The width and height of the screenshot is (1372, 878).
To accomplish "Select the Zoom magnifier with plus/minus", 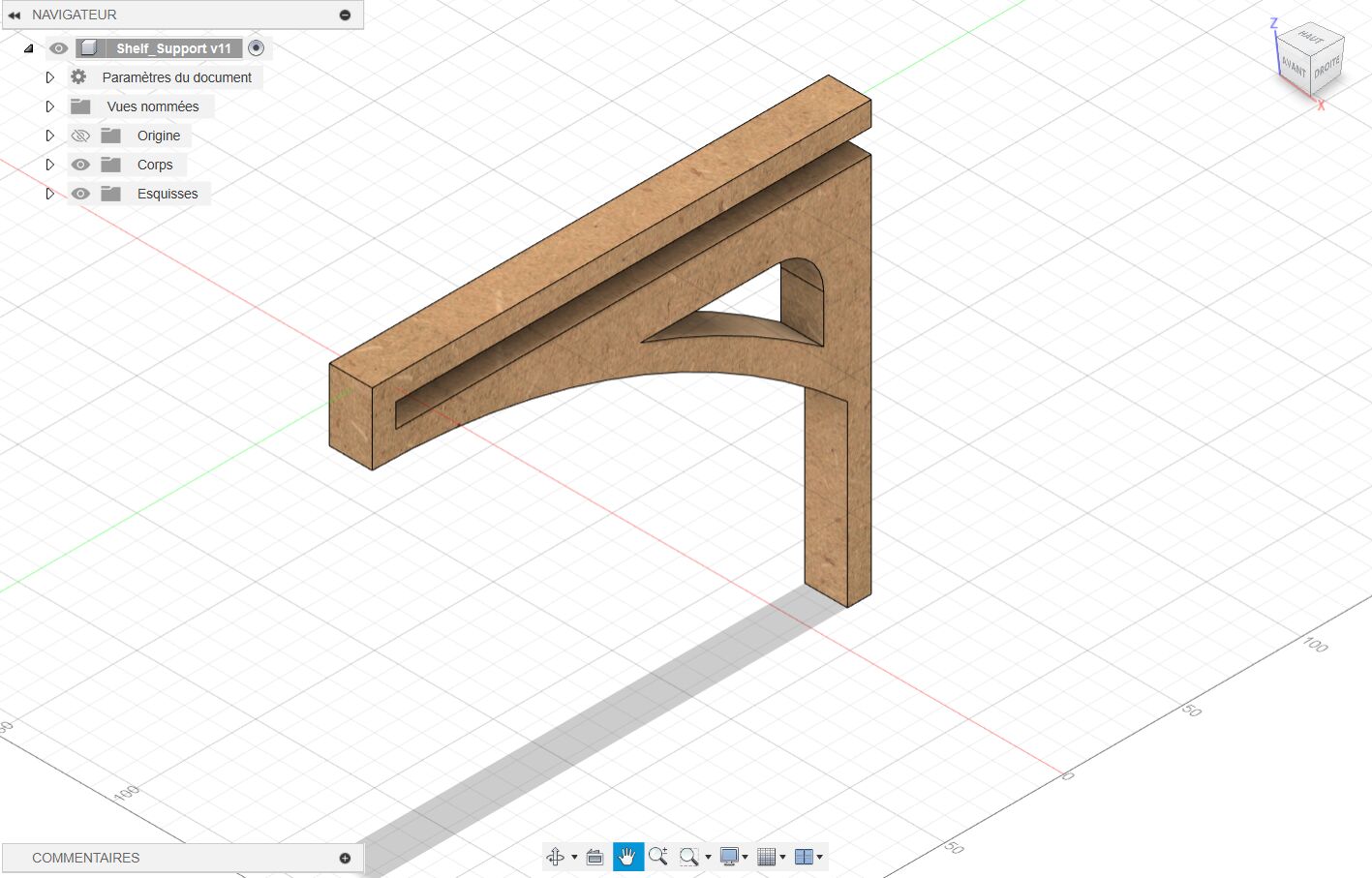I will click(658, 857).
